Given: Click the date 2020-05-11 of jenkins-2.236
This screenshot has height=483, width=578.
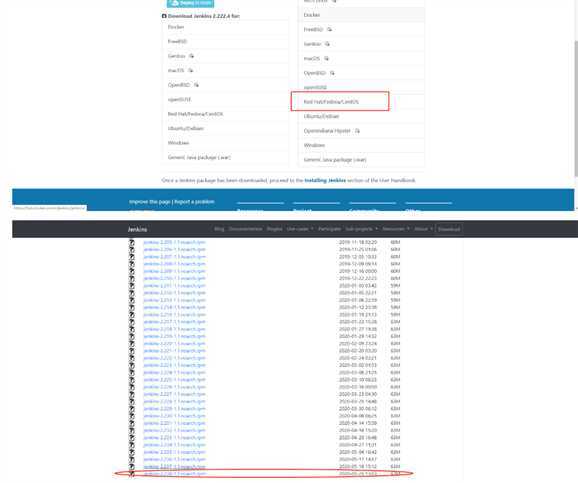Looking at the screenshot, I should click(358, 459).
